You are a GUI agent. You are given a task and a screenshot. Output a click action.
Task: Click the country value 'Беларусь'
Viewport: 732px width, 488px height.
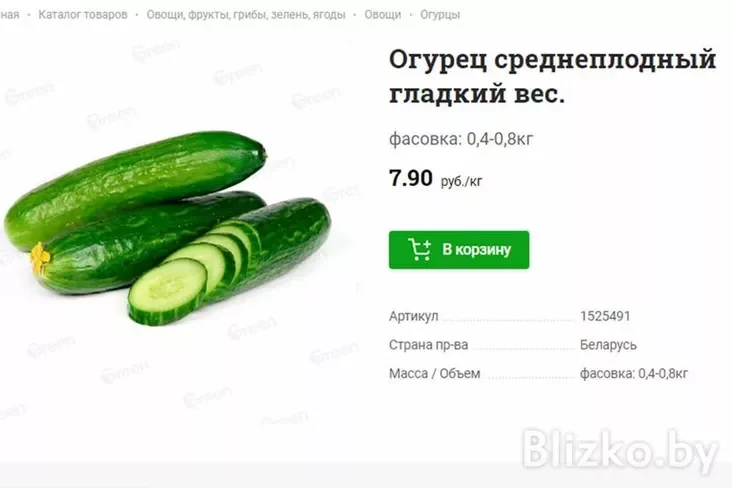pyautogui.click(x=608, y=345)
